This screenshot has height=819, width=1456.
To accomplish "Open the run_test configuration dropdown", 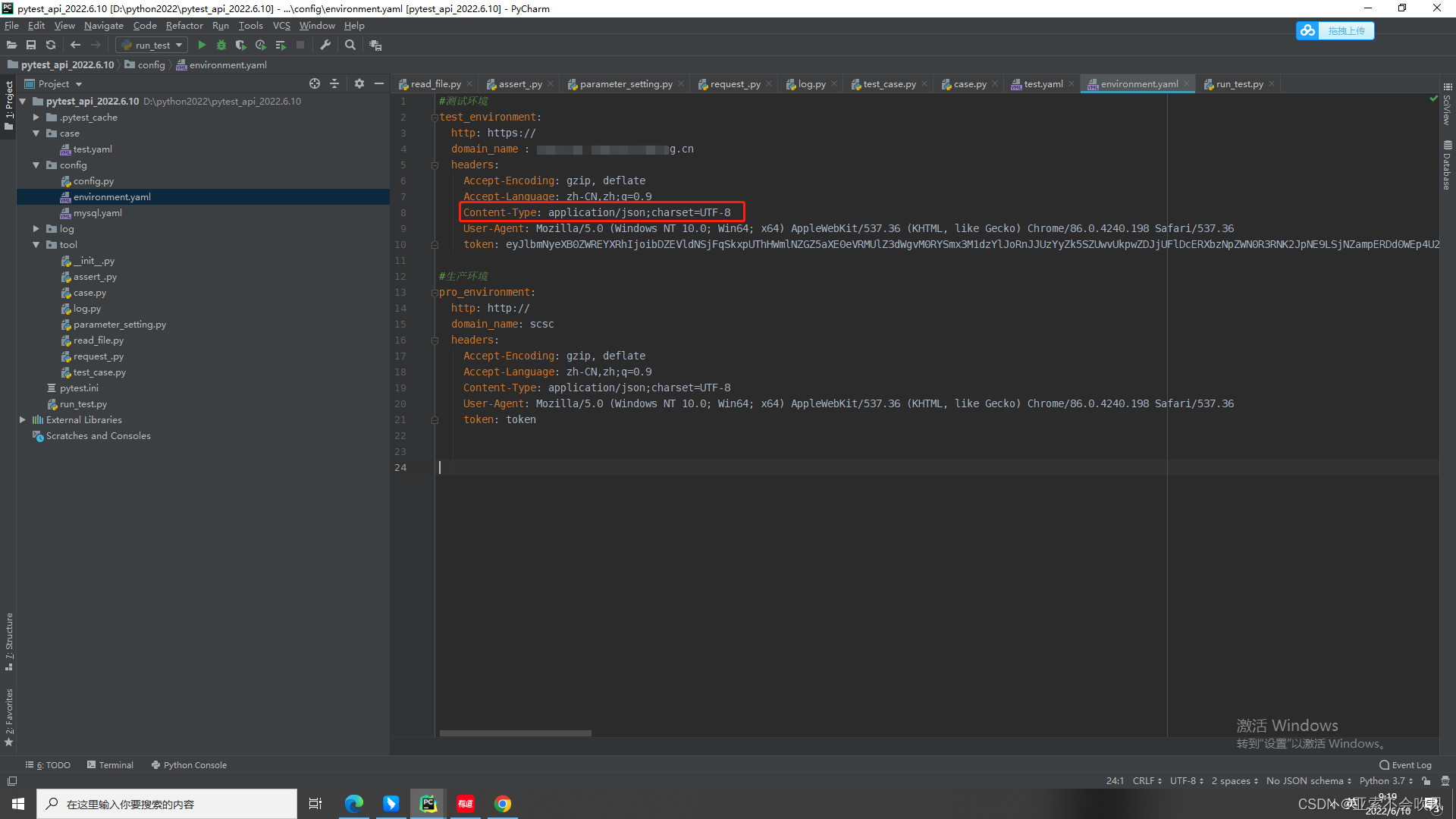I will click(x=152, y=45).
